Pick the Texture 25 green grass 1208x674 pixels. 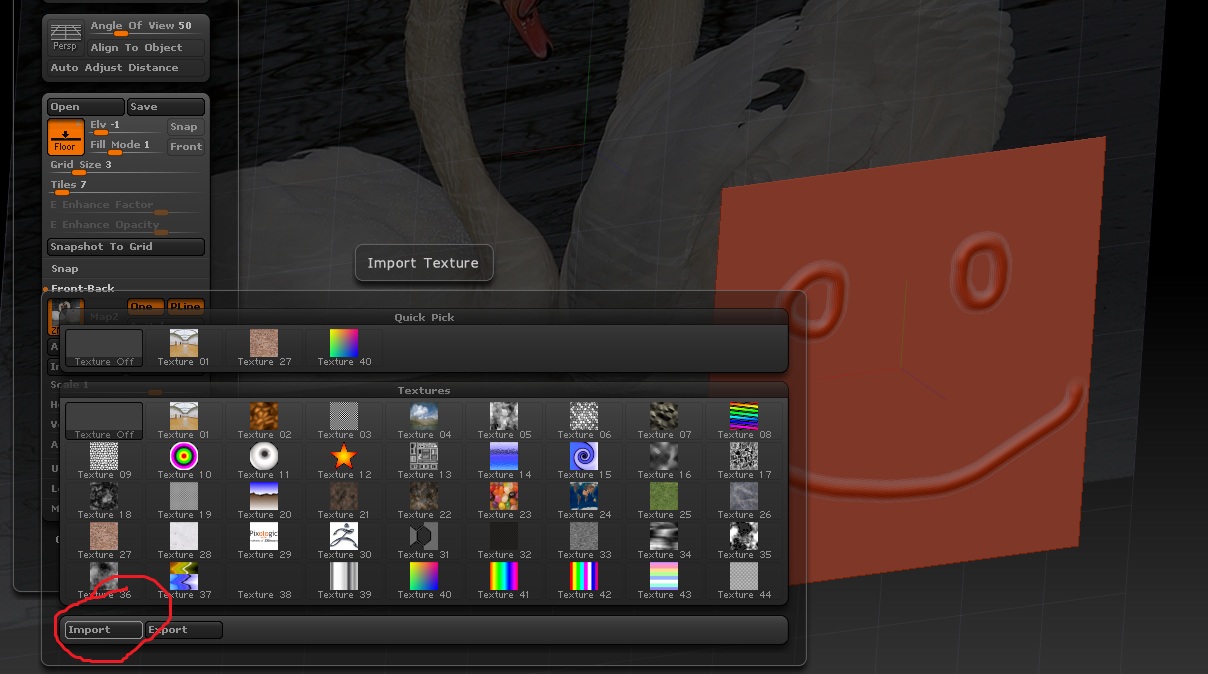click(664, 501)
